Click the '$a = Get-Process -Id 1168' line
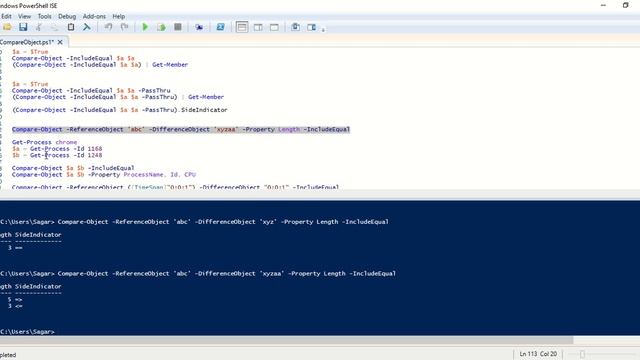 (57, 149)
